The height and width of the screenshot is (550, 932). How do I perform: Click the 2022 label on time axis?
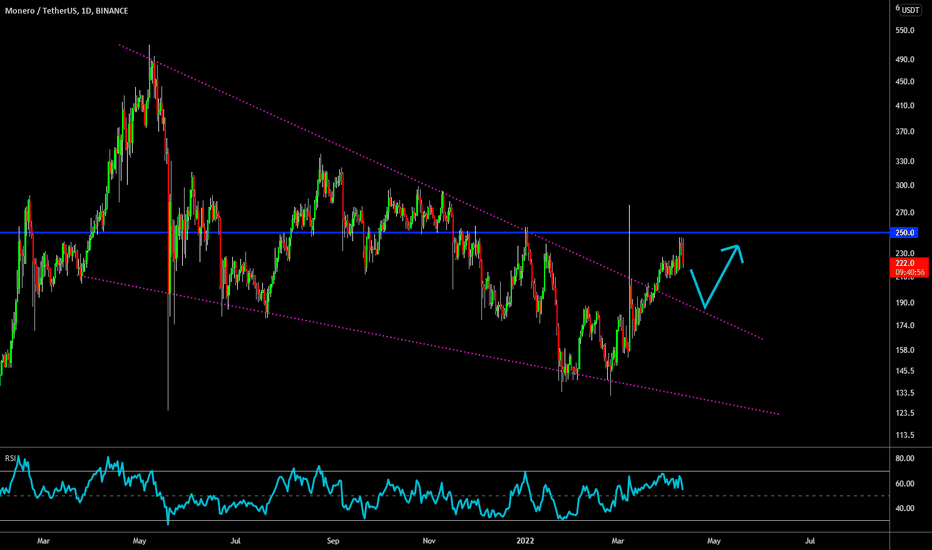525,541
